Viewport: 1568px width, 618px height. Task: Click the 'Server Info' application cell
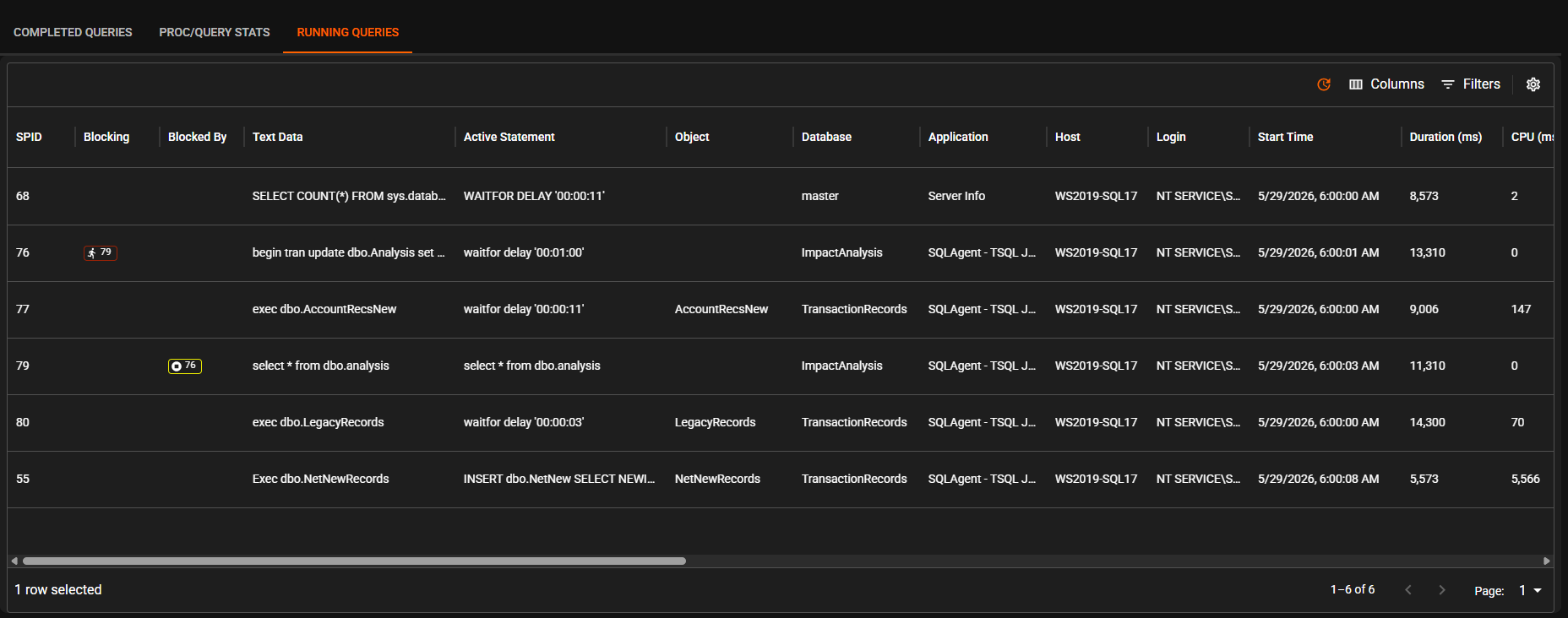tap(956, 196)
